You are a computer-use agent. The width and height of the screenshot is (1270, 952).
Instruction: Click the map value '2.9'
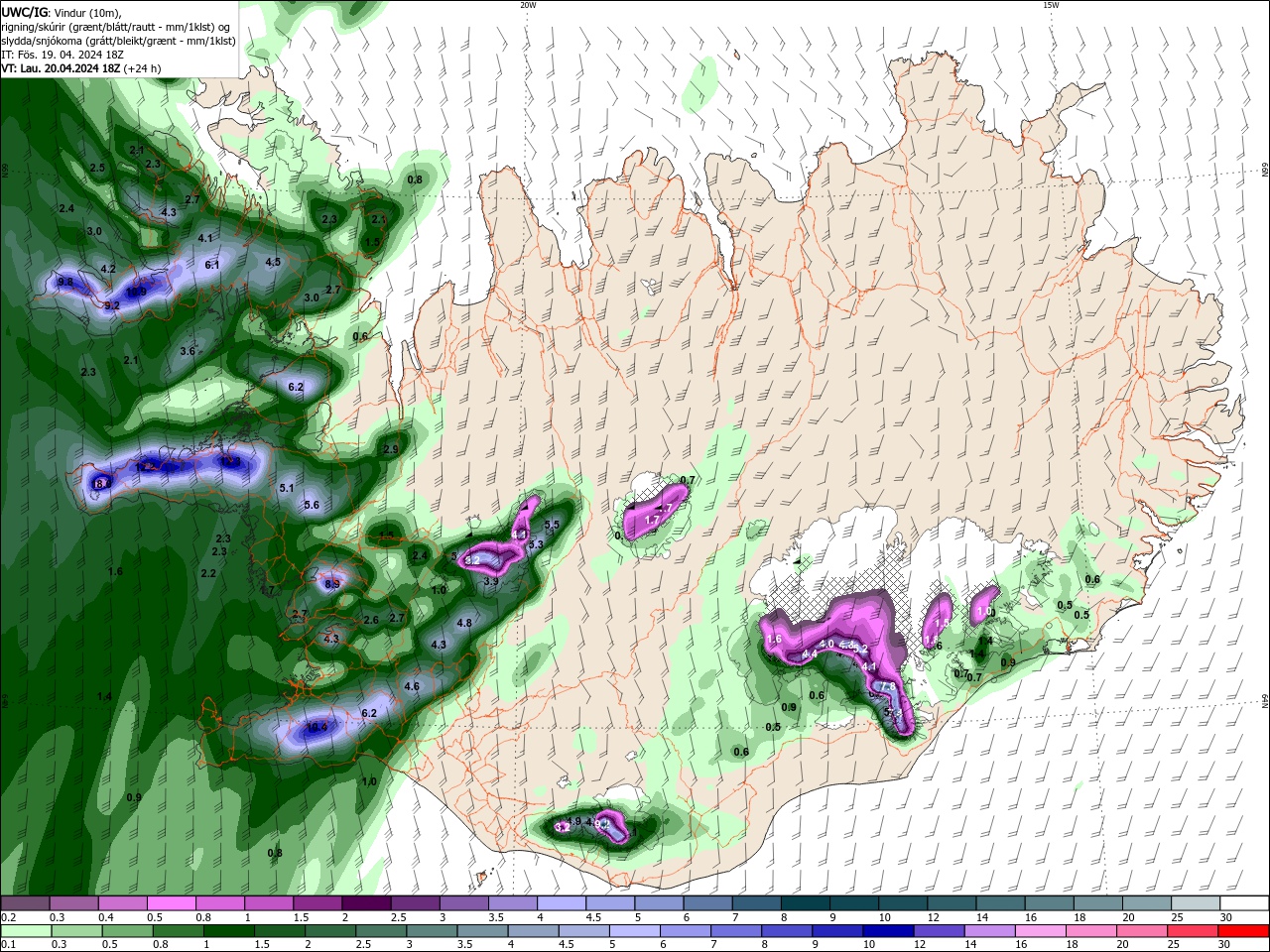tap(391, 450)
